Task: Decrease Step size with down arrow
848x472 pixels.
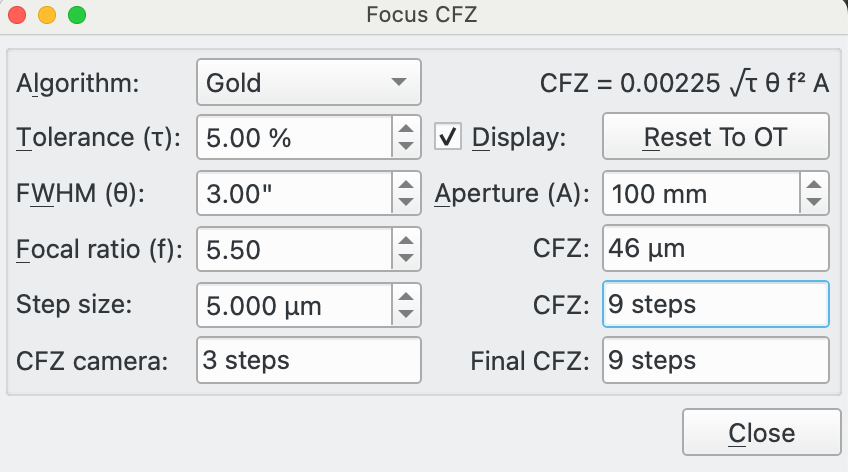Action: click(x=405, y=314)
